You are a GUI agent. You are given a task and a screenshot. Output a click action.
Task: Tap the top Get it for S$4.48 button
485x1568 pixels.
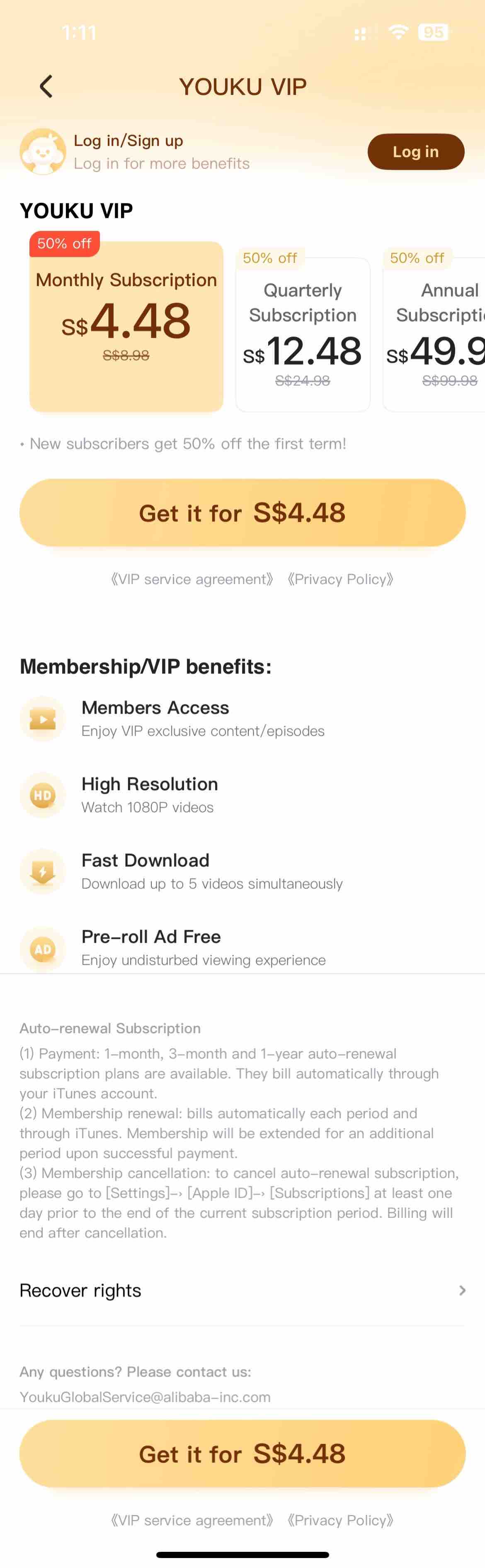click(x=242, y=513)
